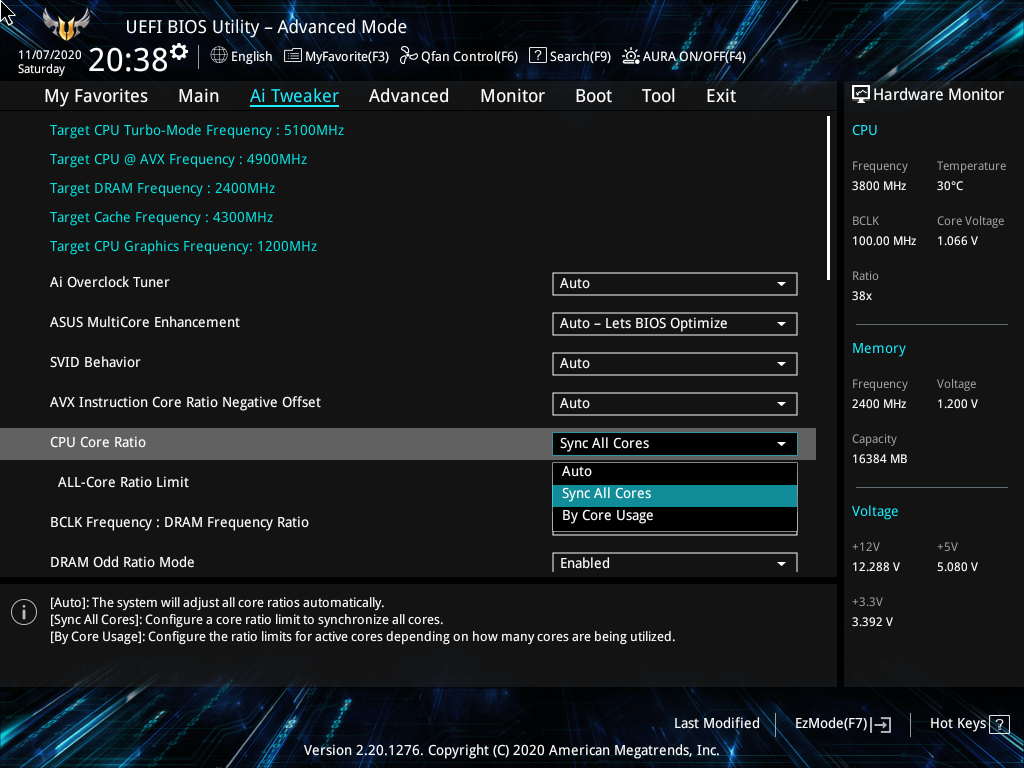The image size is (1024, 768).
Task: Select Sync All Cores list option
Action: click(x=675, y=494)
